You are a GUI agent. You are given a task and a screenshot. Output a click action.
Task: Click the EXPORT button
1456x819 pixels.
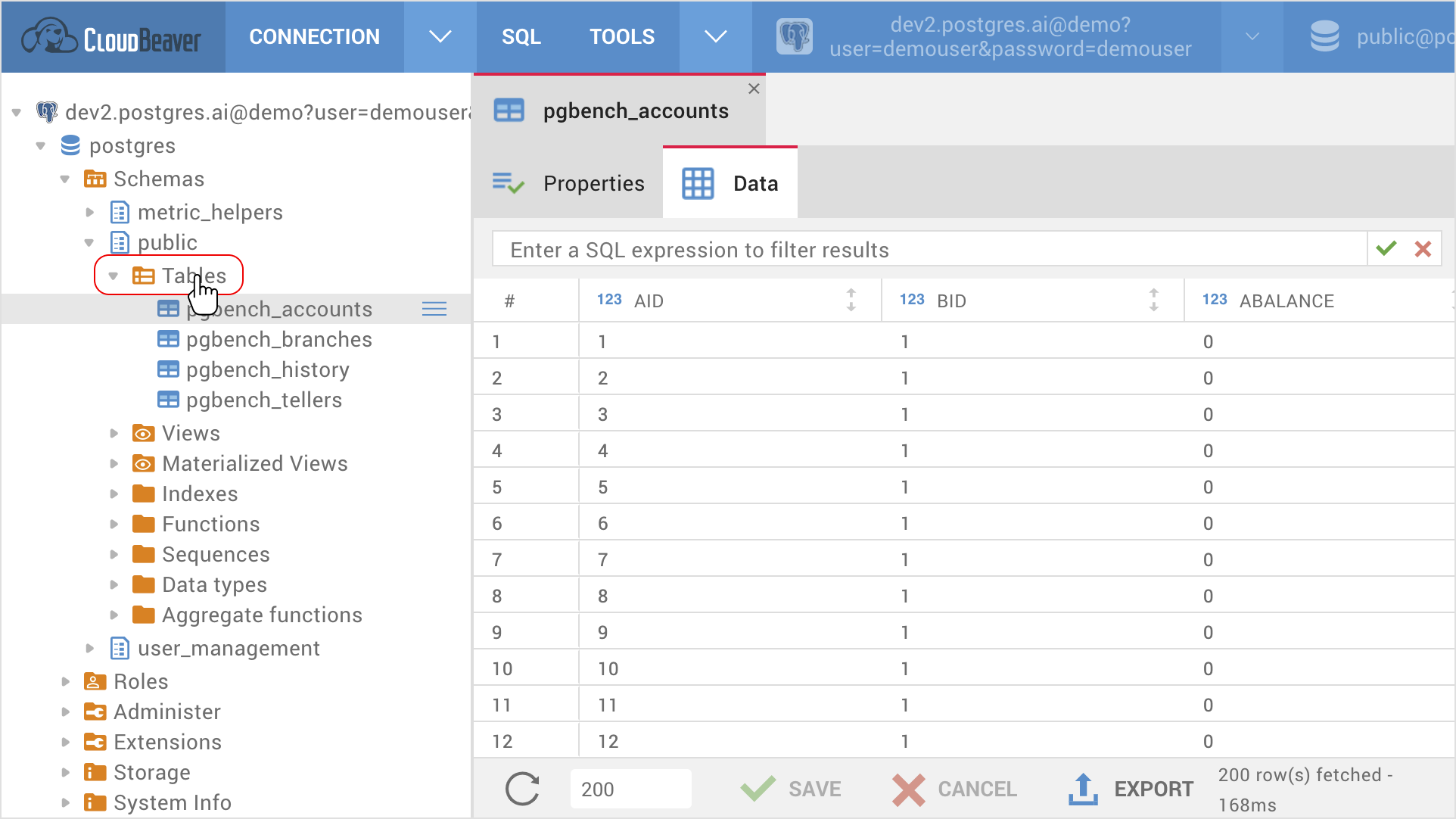click(1131, 789)
